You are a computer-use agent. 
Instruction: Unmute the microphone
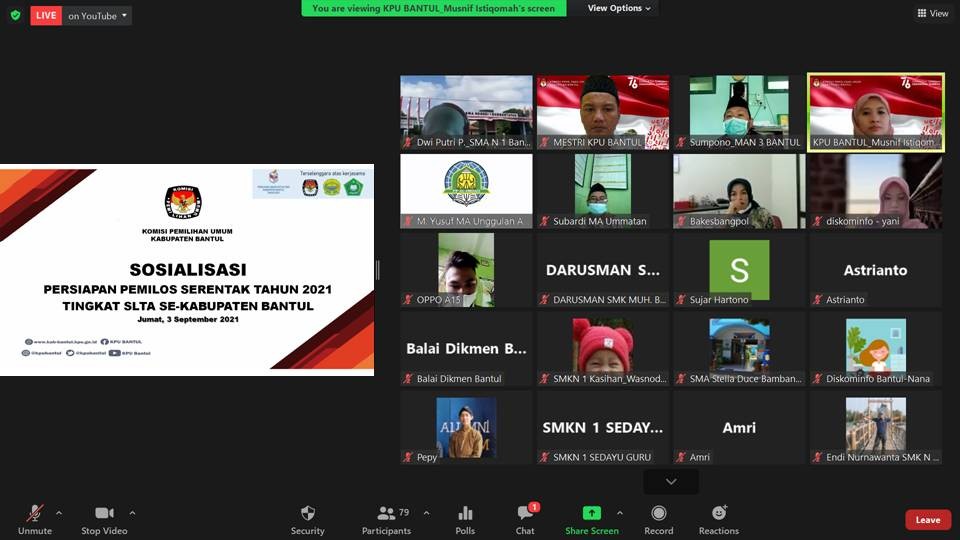click(35, 513)
